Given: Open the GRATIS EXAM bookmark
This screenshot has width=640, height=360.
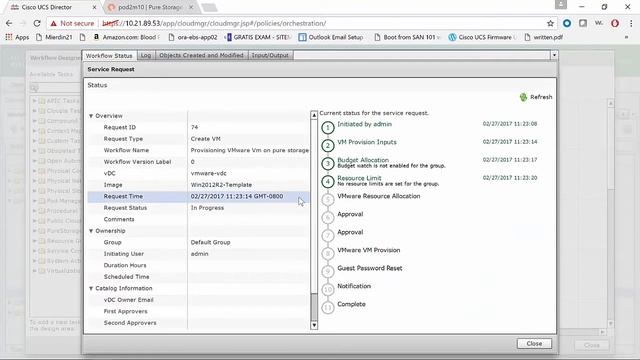Looking at the screenshot, I should coord(259,37).
